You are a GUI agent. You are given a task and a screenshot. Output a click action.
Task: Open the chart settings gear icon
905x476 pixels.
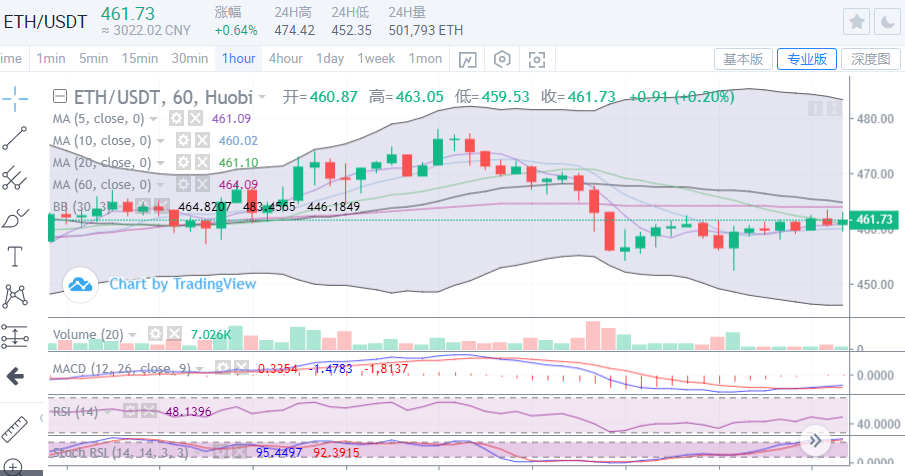click(x=502, y=59)
